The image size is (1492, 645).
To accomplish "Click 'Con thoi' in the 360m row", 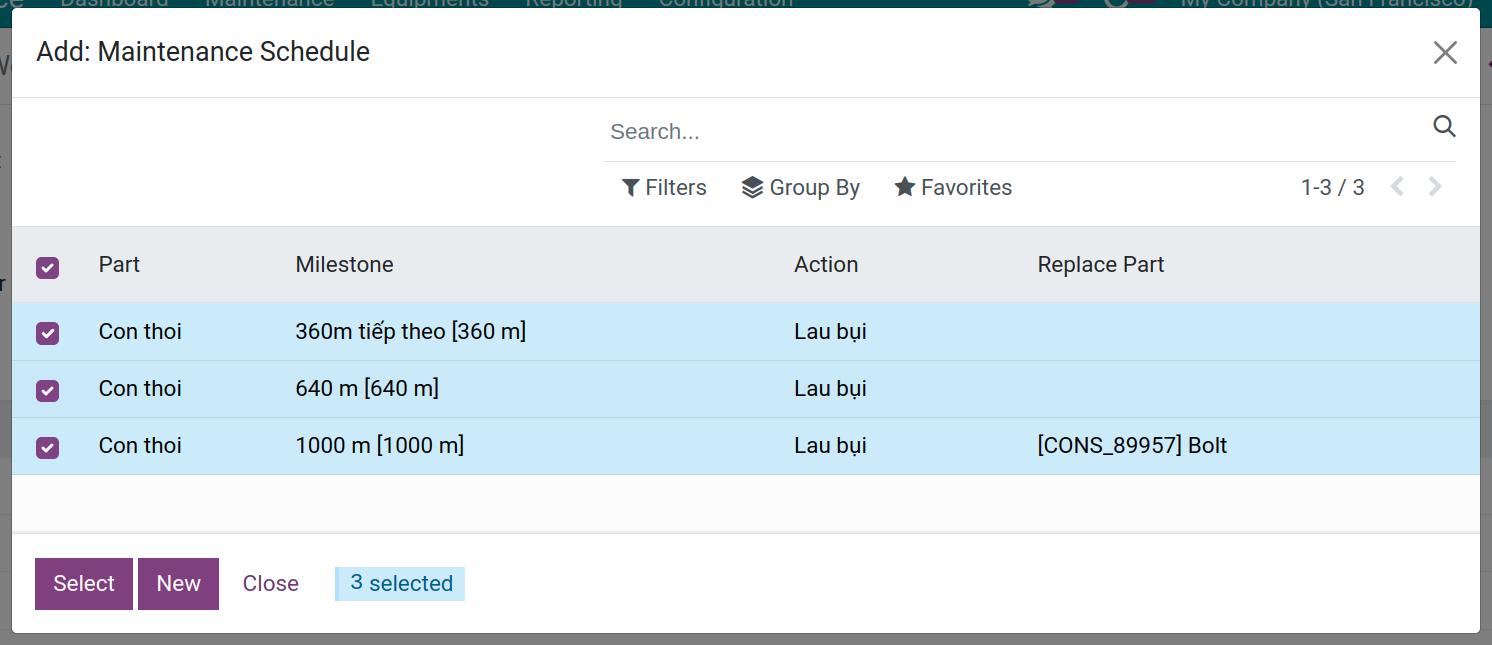I will pos(140,331).
